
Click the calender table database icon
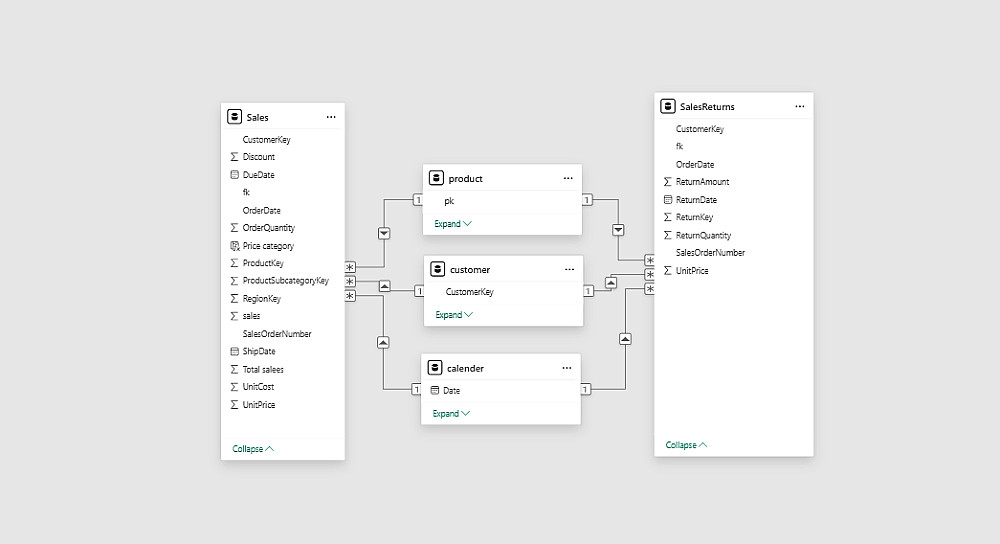click(435, 368)
